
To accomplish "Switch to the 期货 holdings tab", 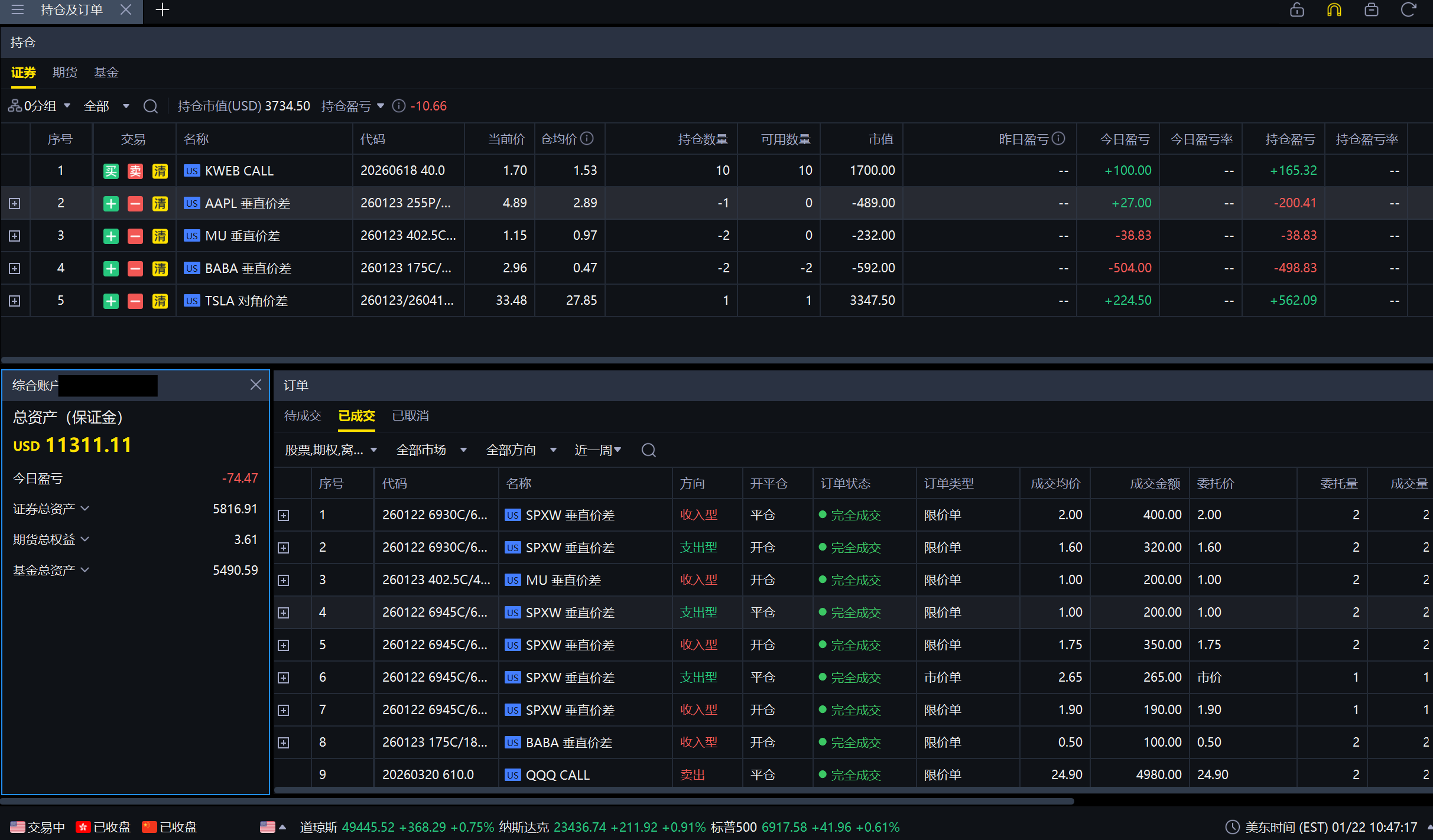I will [65, 73].
